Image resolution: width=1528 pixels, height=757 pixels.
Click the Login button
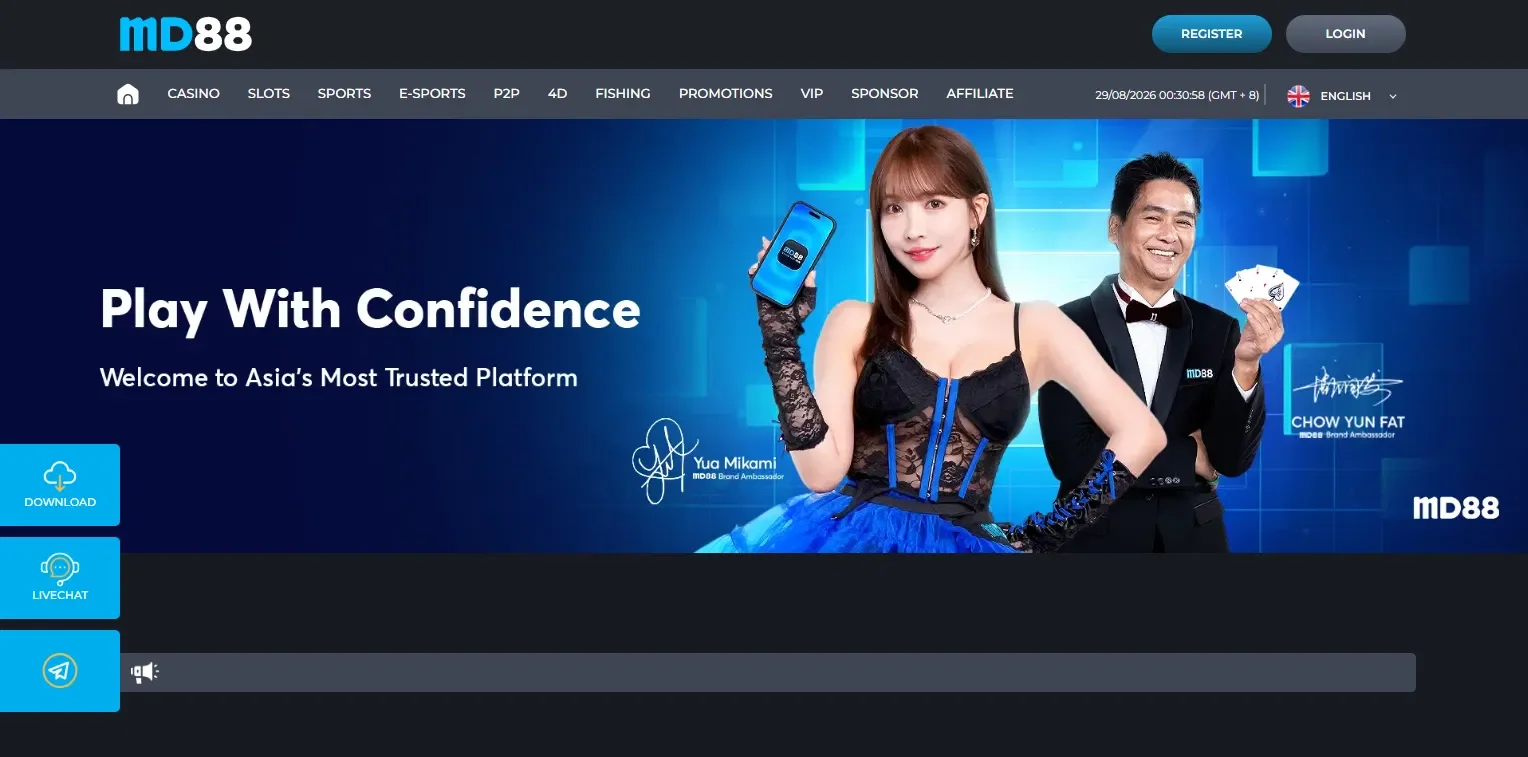tap(1346, 34)
